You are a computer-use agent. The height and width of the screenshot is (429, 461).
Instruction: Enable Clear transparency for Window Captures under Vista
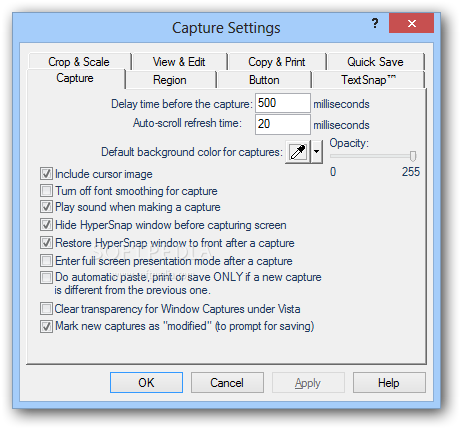coord(46,309)
